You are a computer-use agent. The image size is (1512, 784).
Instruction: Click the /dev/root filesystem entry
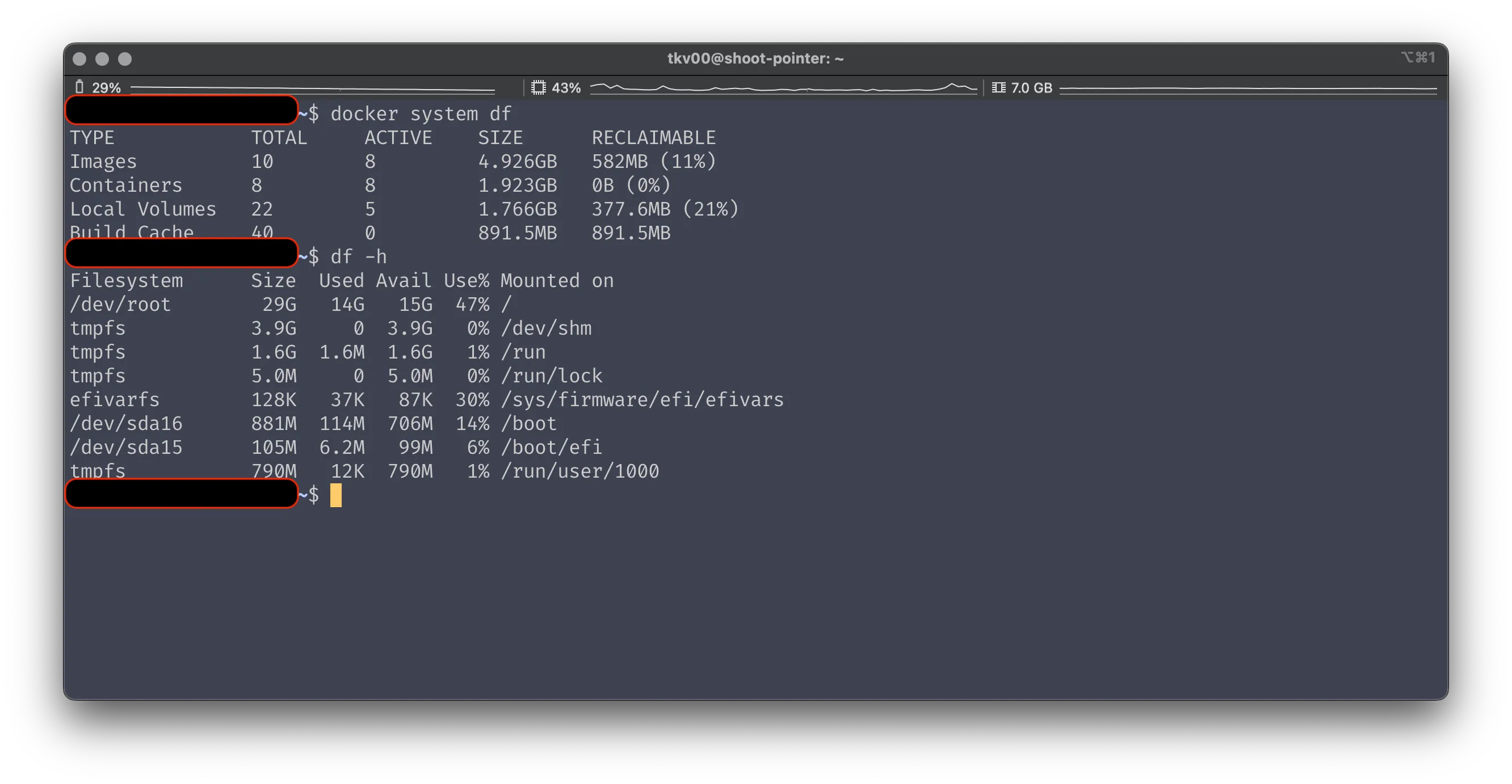pos(120,305)
